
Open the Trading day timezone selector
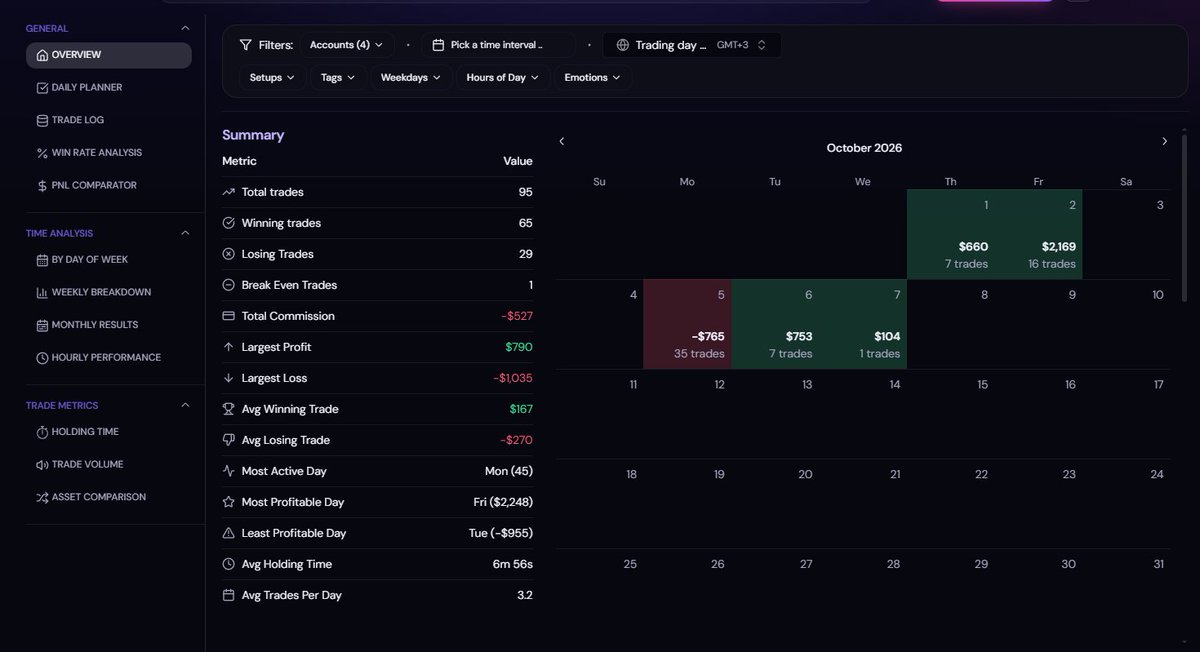point(692,45)
